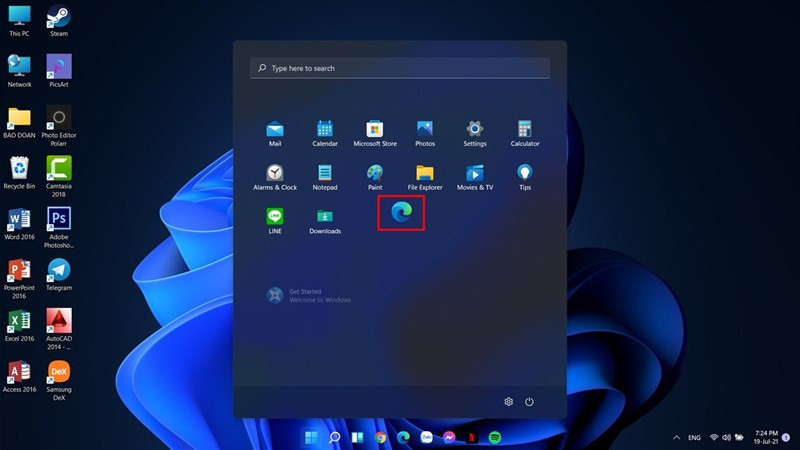Select the Access 2016 shortcut
800x450 pixels.
[19, 377]
